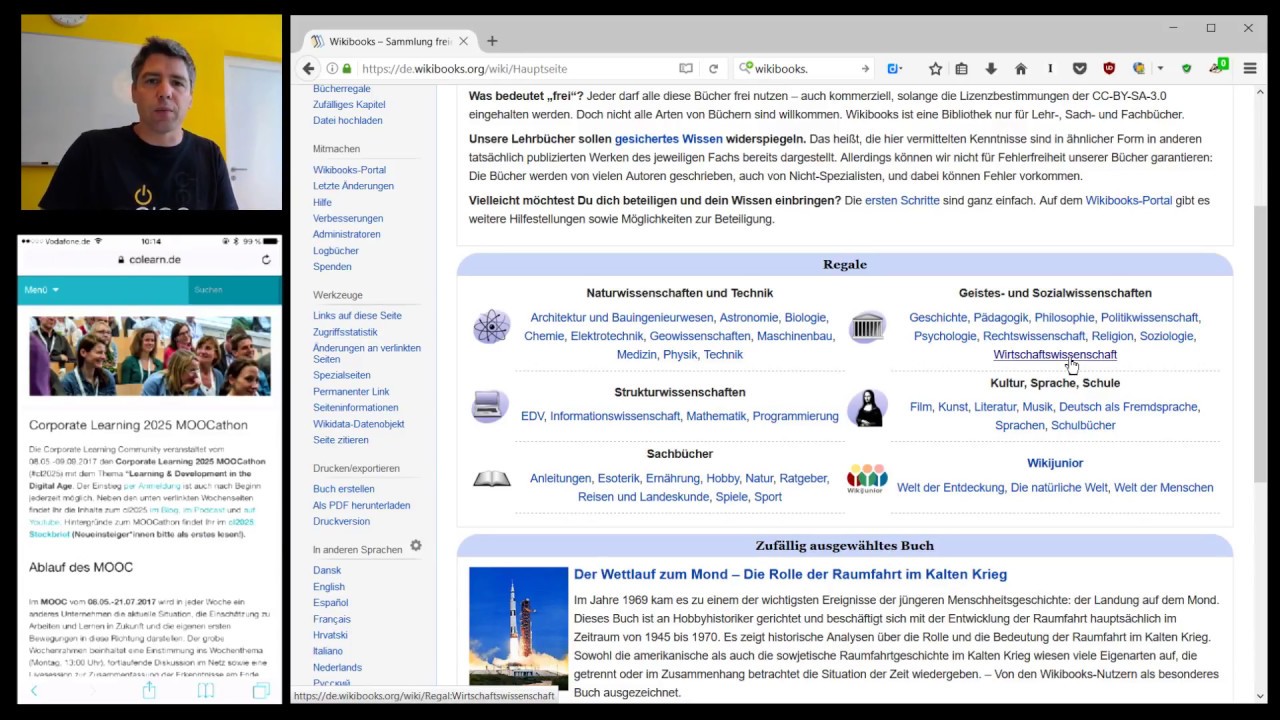Click the green shield extension icon
Image resolution: width=1280 pixels, height=720 pixels.
[x=1187, y=69]
